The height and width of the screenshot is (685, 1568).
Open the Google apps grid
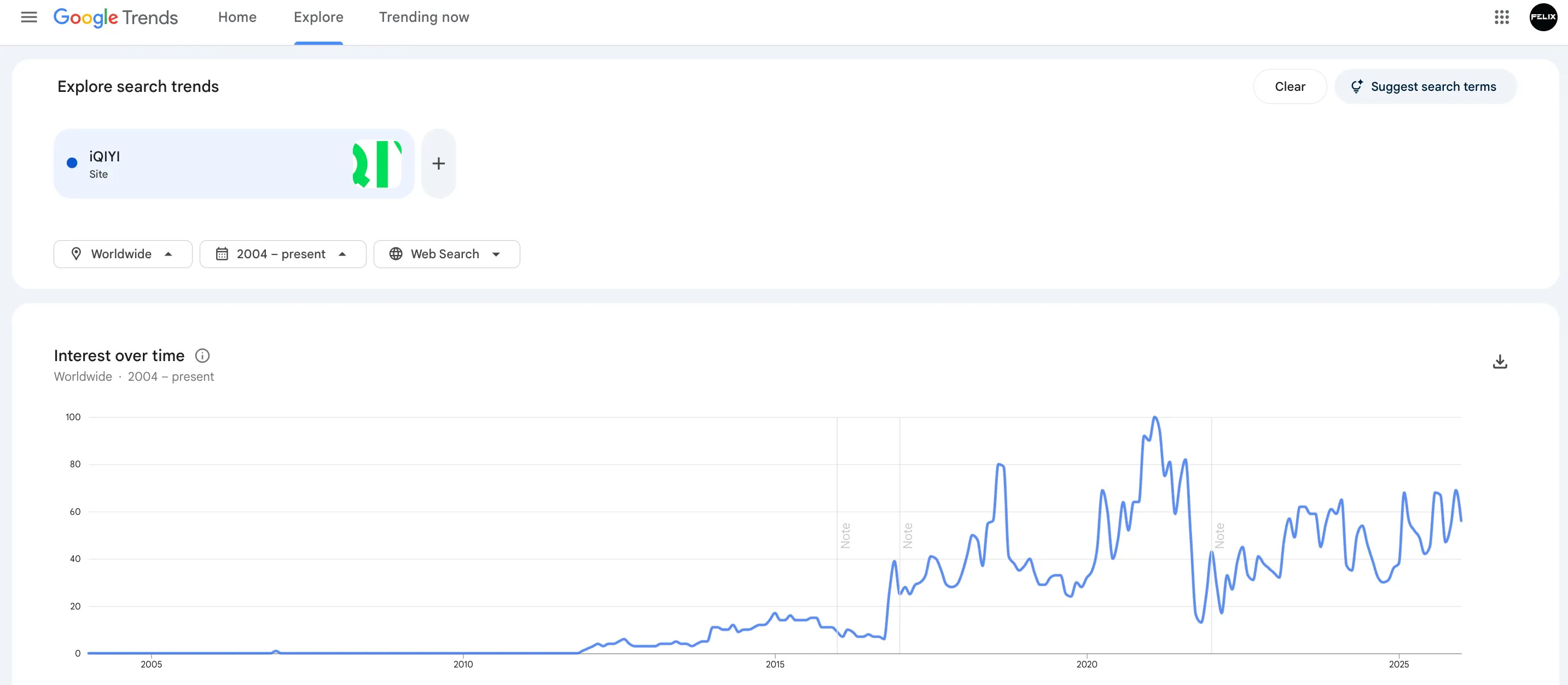[x=1501, y=17]
